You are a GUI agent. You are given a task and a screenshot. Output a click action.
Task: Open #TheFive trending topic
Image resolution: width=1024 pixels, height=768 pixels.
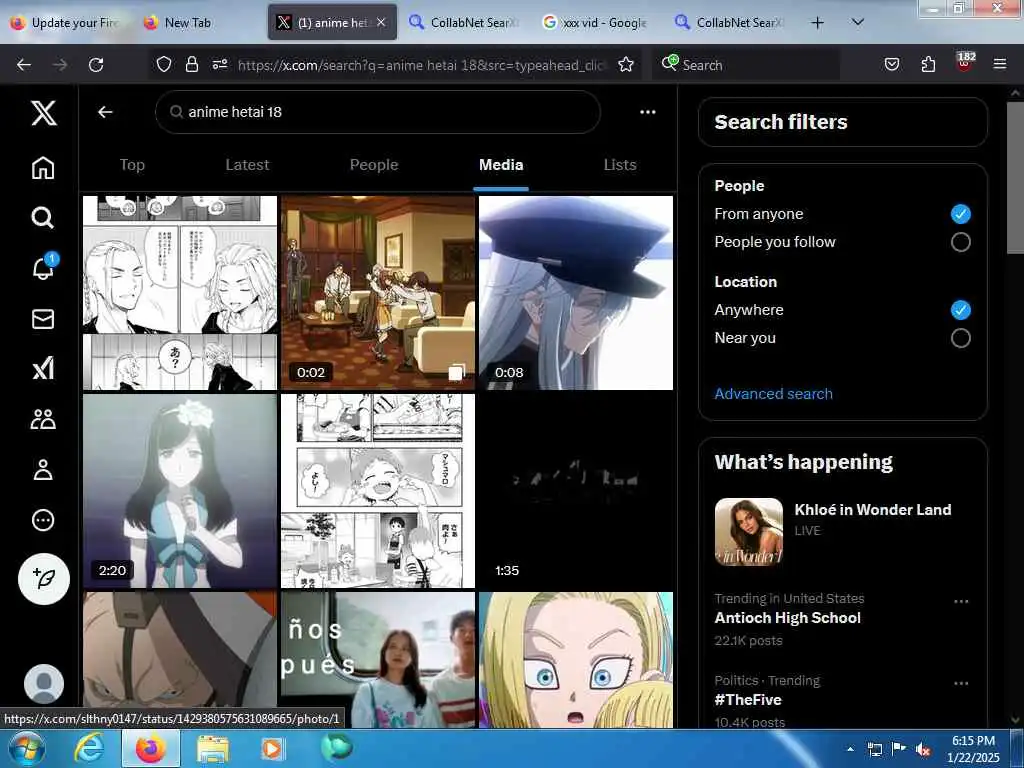click(748, 700)
